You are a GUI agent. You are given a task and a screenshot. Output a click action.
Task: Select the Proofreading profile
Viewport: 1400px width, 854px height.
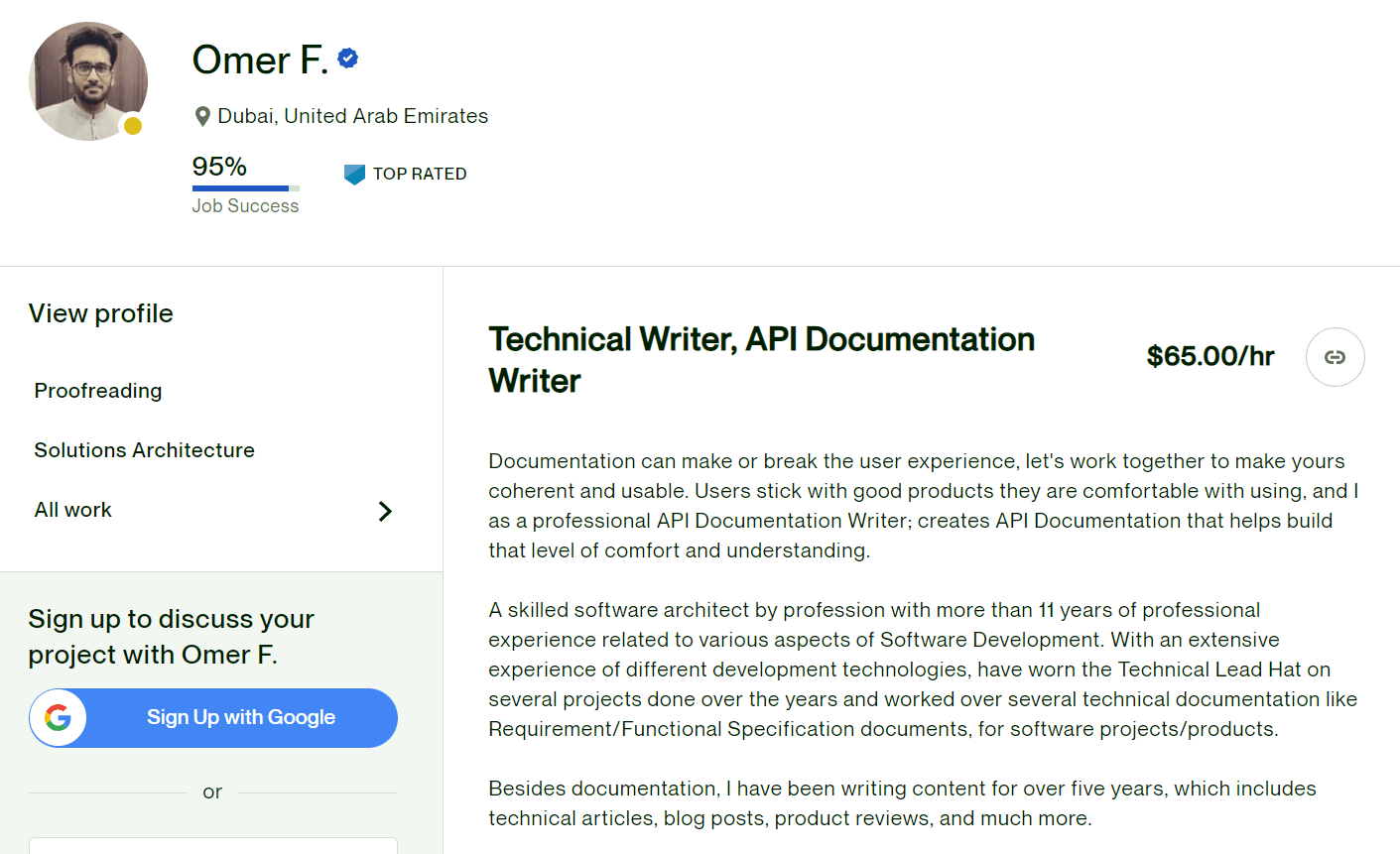point(98,391)
